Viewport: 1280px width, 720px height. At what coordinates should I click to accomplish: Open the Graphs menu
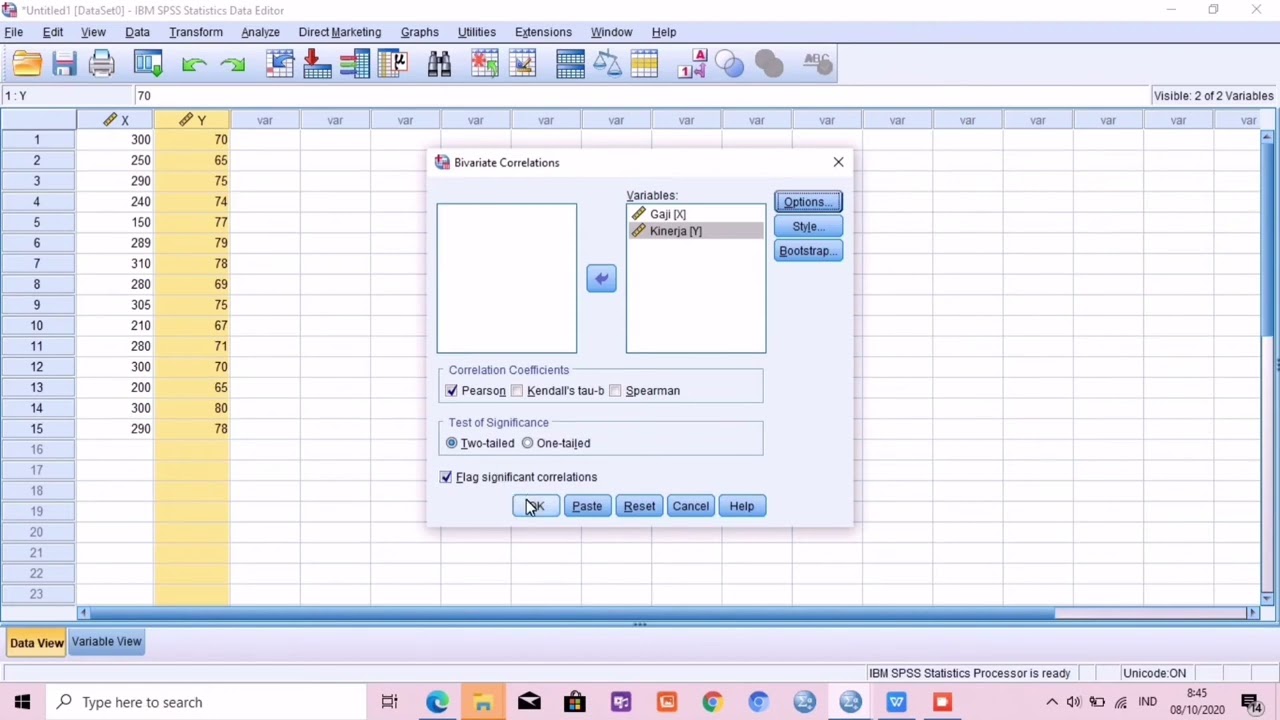coord(419,32)
